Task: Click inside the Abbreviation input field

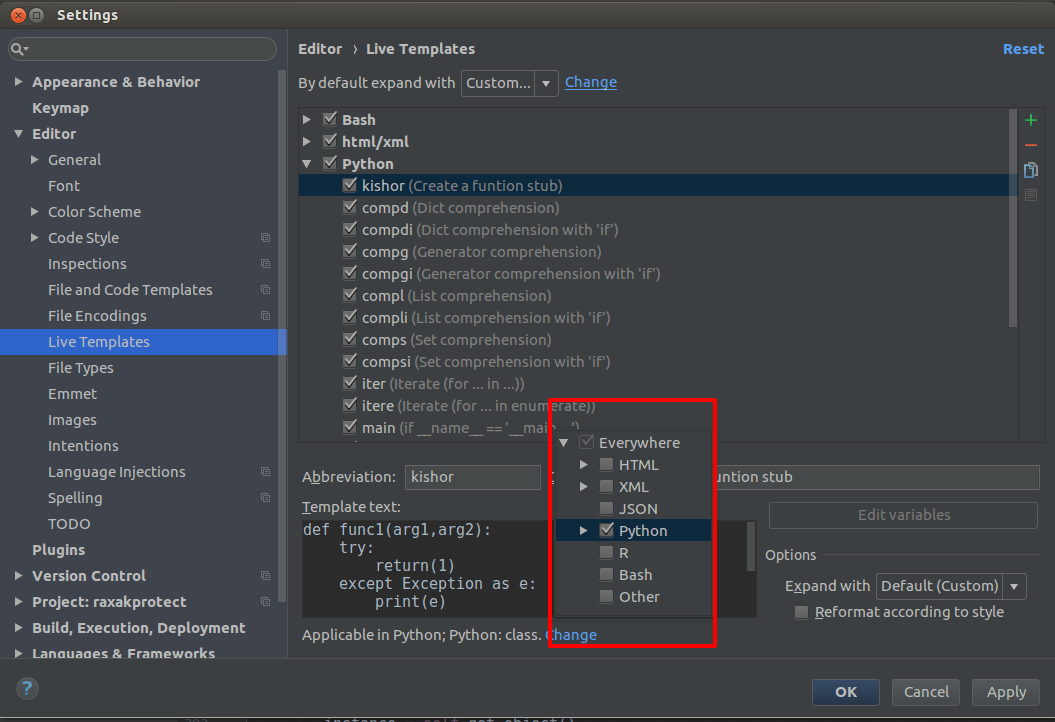Action: click(x=472, y=477)
